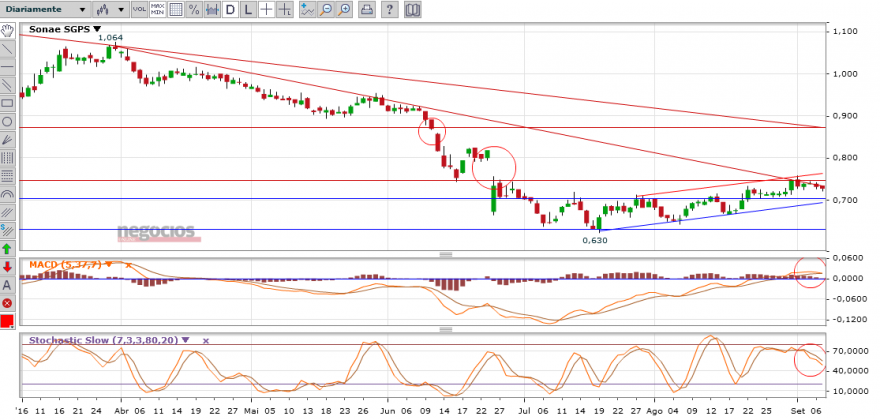Image resolution: width=880 pixels, height=420 pixels.
Task: Click the 0,630 low price label
Action: pyautogui.click(x=595, y=240)
